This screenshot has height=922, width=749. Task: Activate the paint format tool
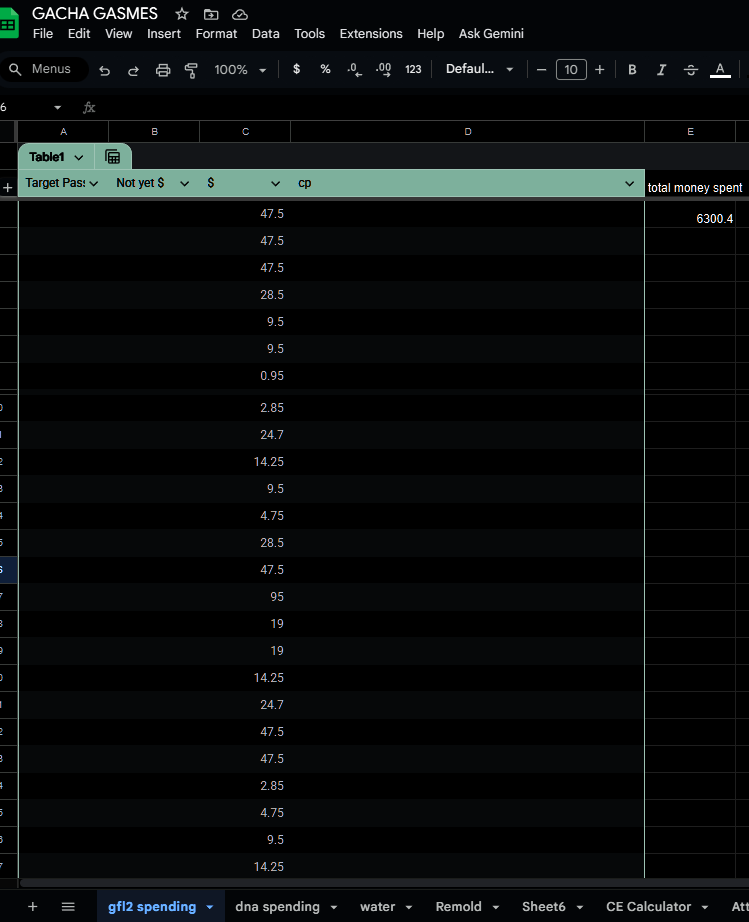(191, 70)
